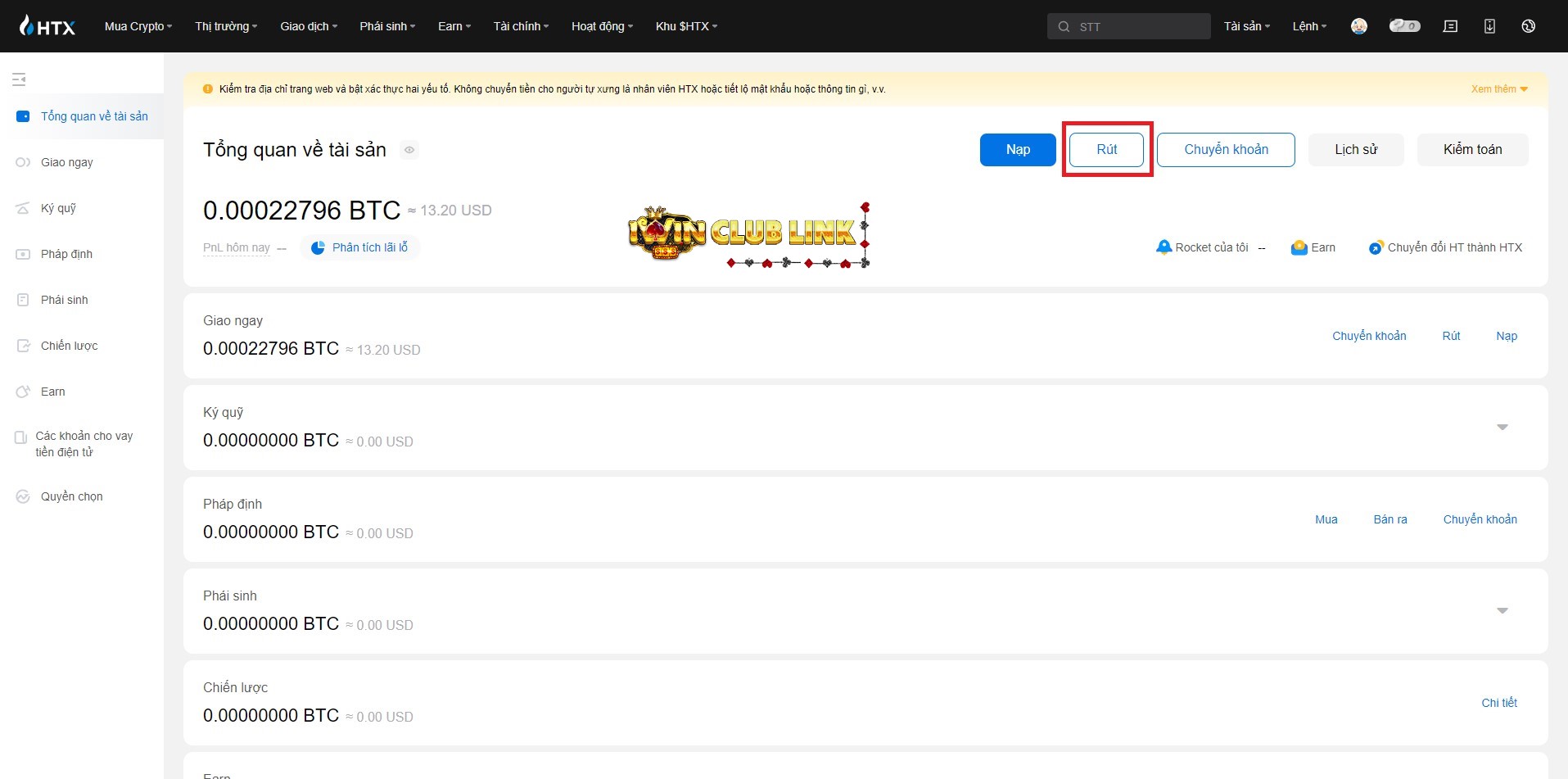Expand the Phái sinh account row

click(1502, 611)
